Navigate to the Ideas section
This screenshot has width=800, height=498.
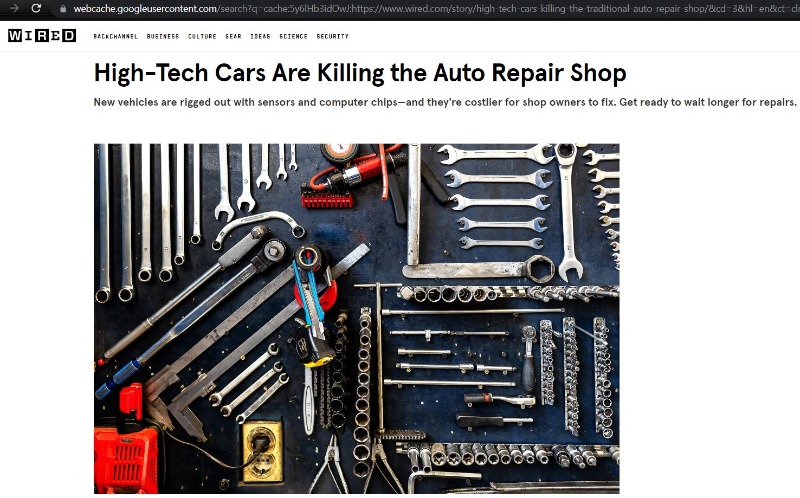pyautogui.click(x=260, y=36)
